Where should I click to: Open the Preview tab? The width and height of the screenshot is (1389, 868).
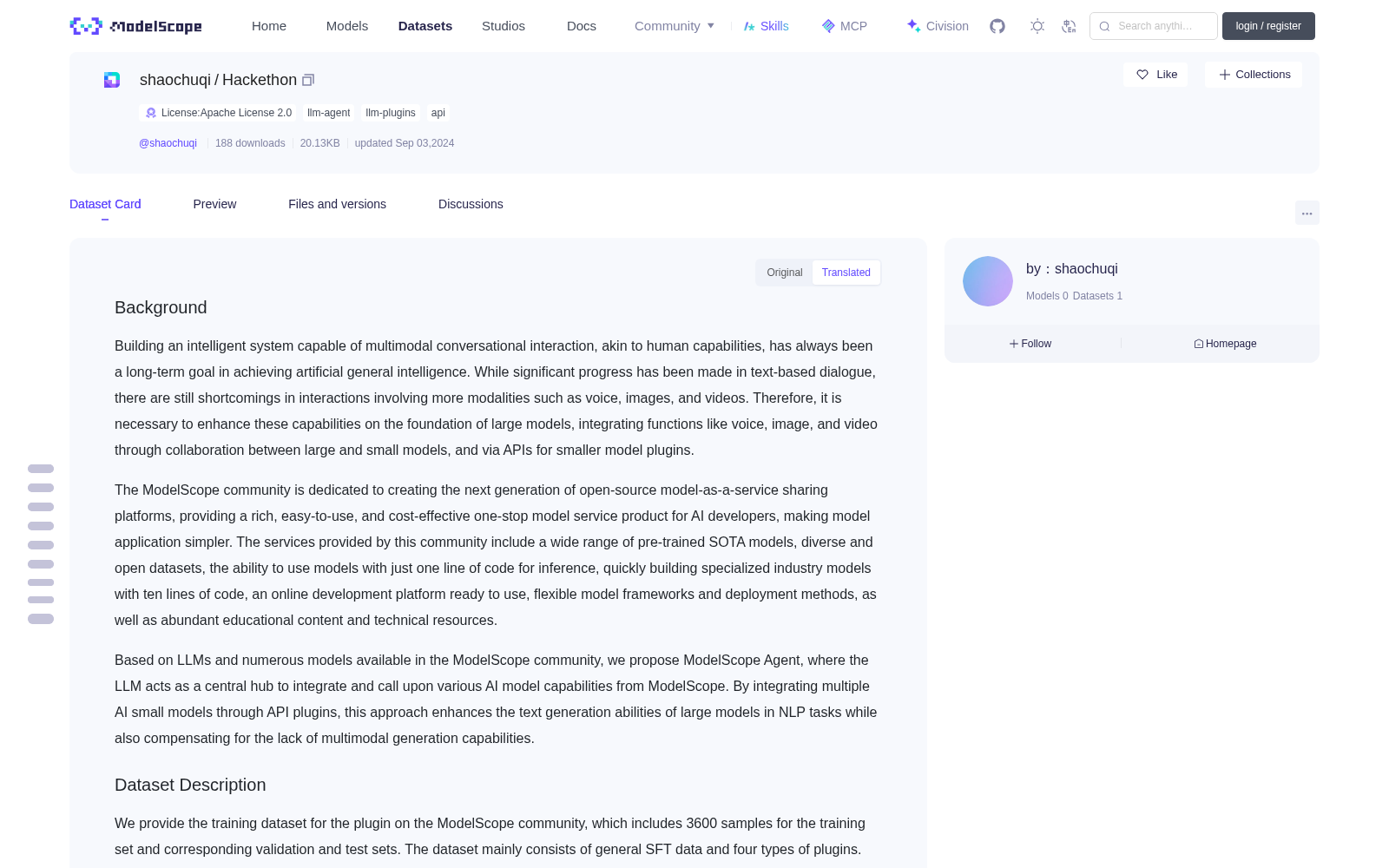click(214, 204)
